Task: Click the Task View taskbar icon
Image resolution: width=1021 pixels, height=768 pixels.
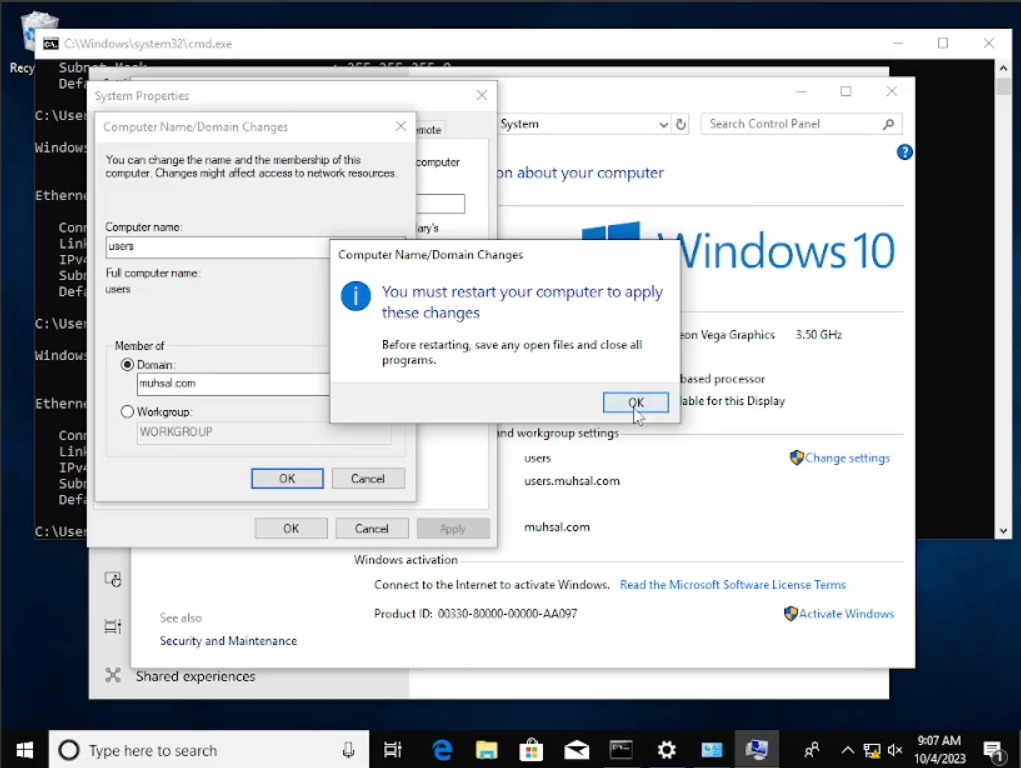Action: pyautogui.click(x=393, y=750)
